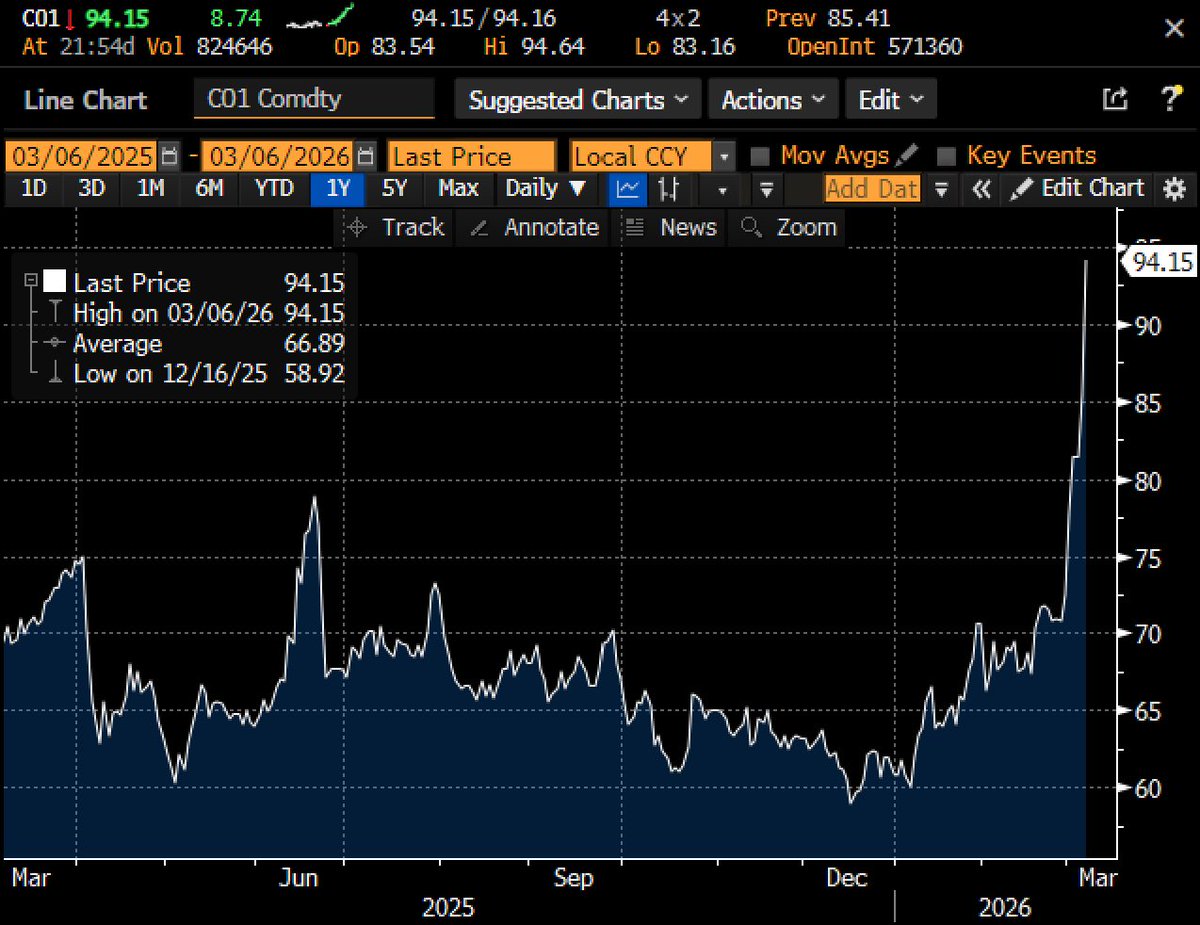The height and width of the screenshot is (925, 1200).
Task: Open the Edit dropdown menu
Action: point(891,100)
